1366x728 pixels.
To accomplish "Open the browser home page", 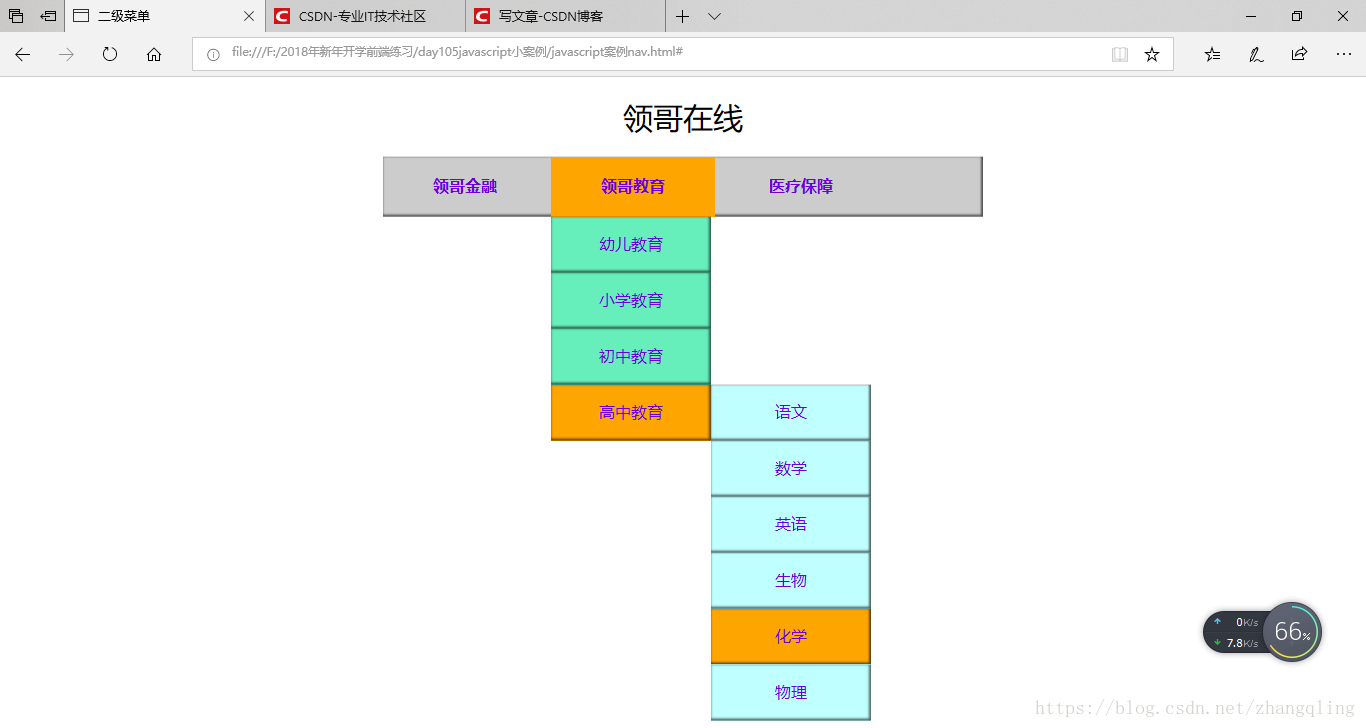I will coord(154,54).
